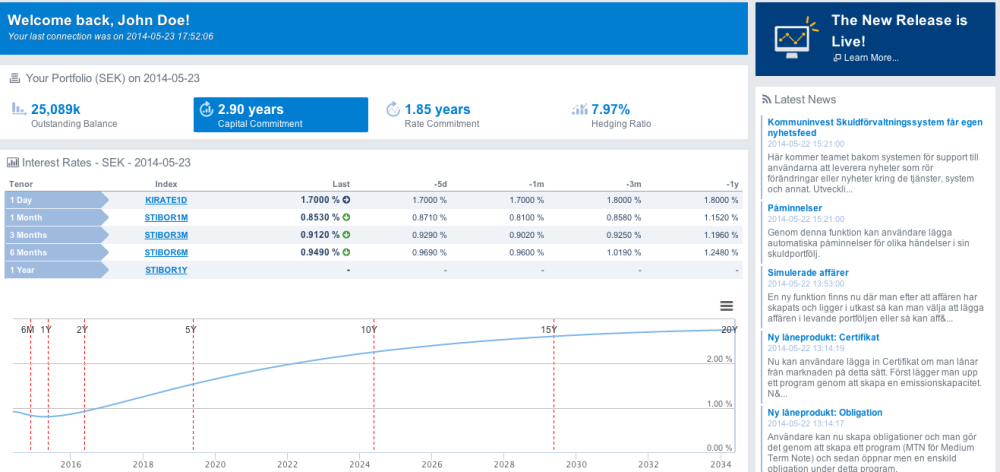Click the unchanged arrow icon for KIRATE1D
The height and width of the screenshot is (472, 1000).
click(347, 200)
